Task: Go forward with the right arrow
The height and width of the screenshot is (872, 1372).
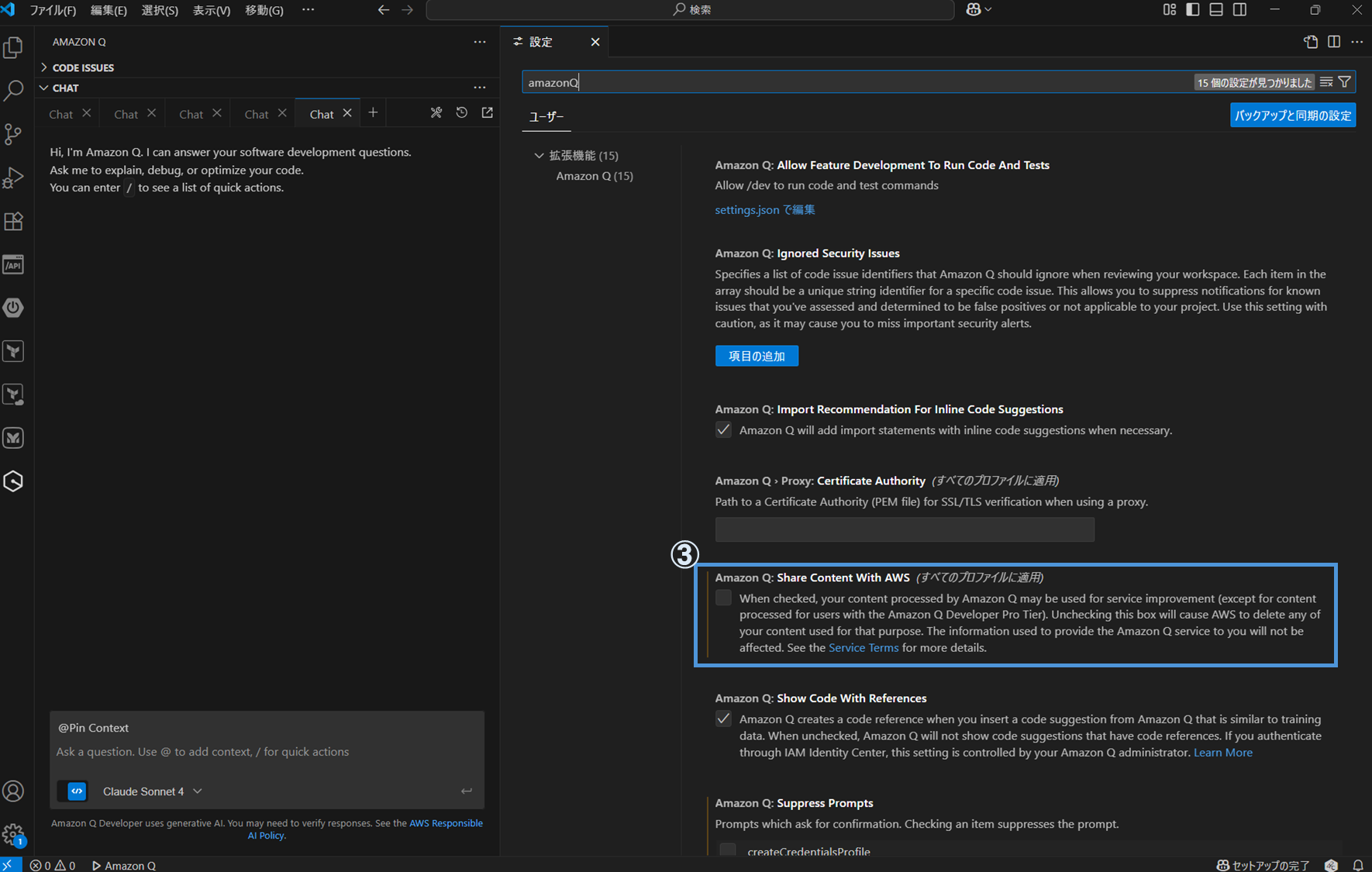Action: point(408,10)
